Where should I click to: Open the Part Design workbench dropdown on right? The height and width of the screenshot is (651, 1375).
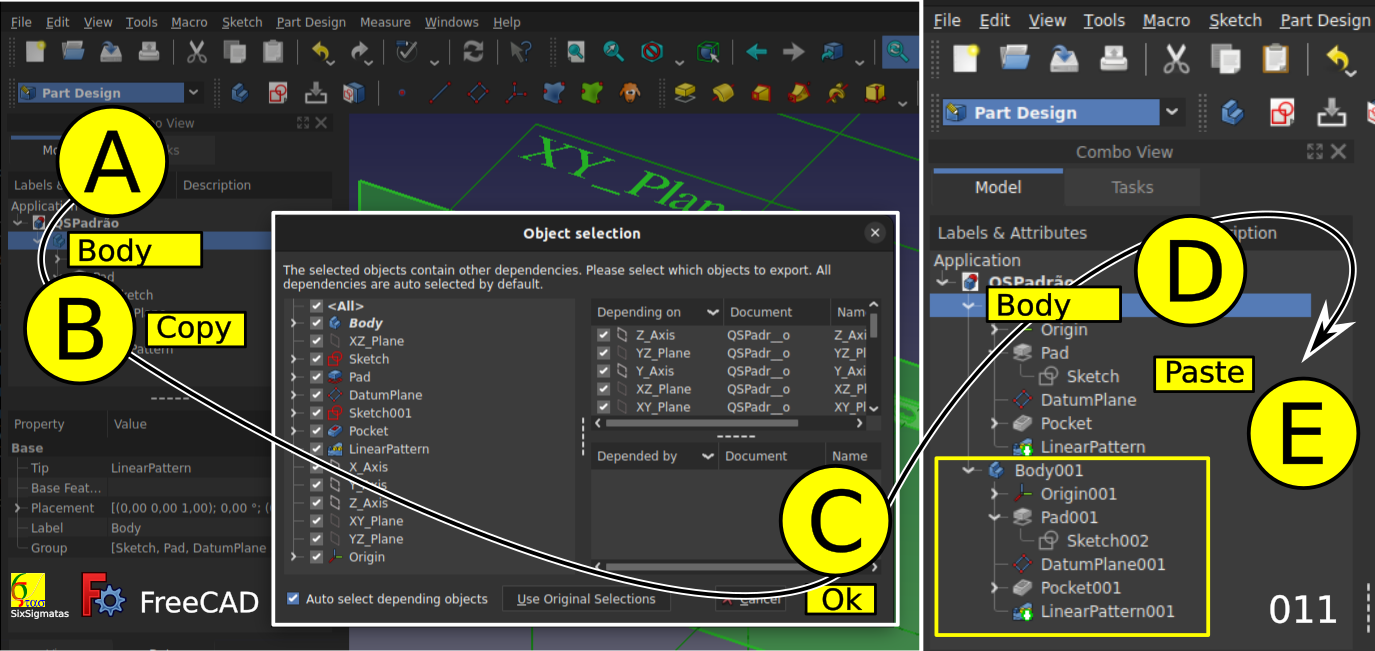(x=1173, y=112)
